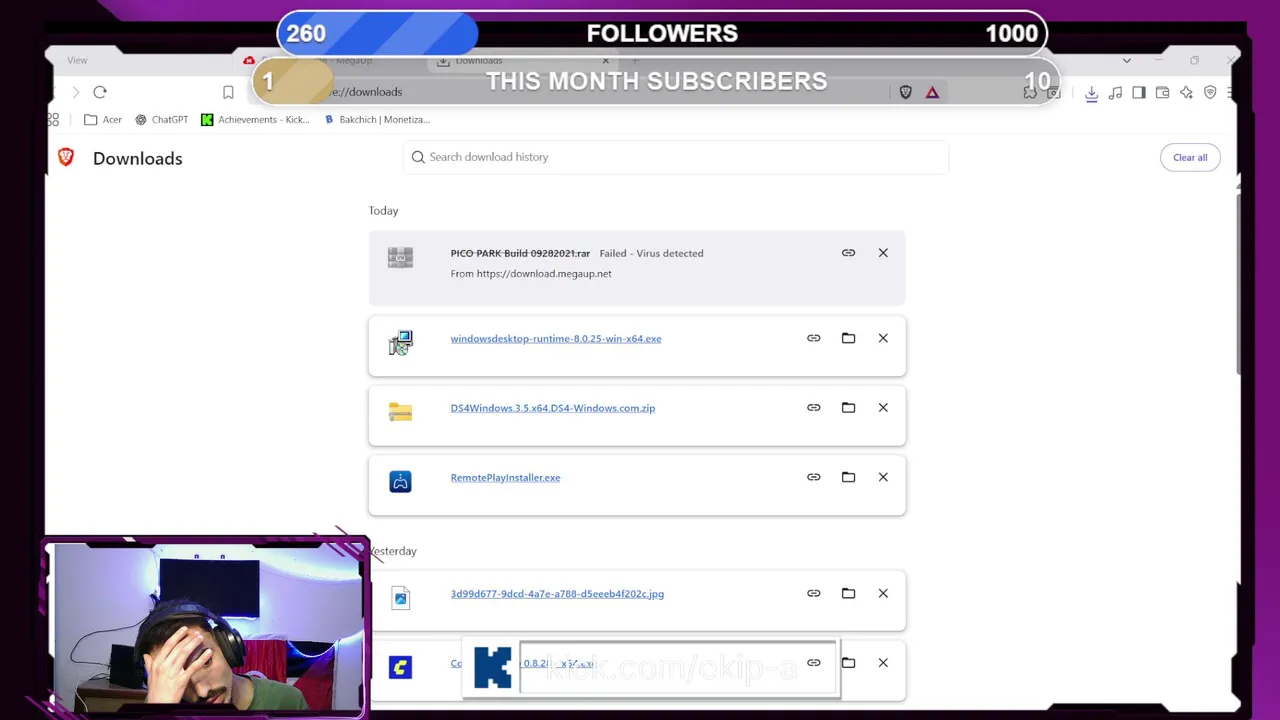Image resolution: width=1280 pixels, height=720 pixels.
Task: Open the apps grid in bookmarks bar
Action: pos(53,119)
